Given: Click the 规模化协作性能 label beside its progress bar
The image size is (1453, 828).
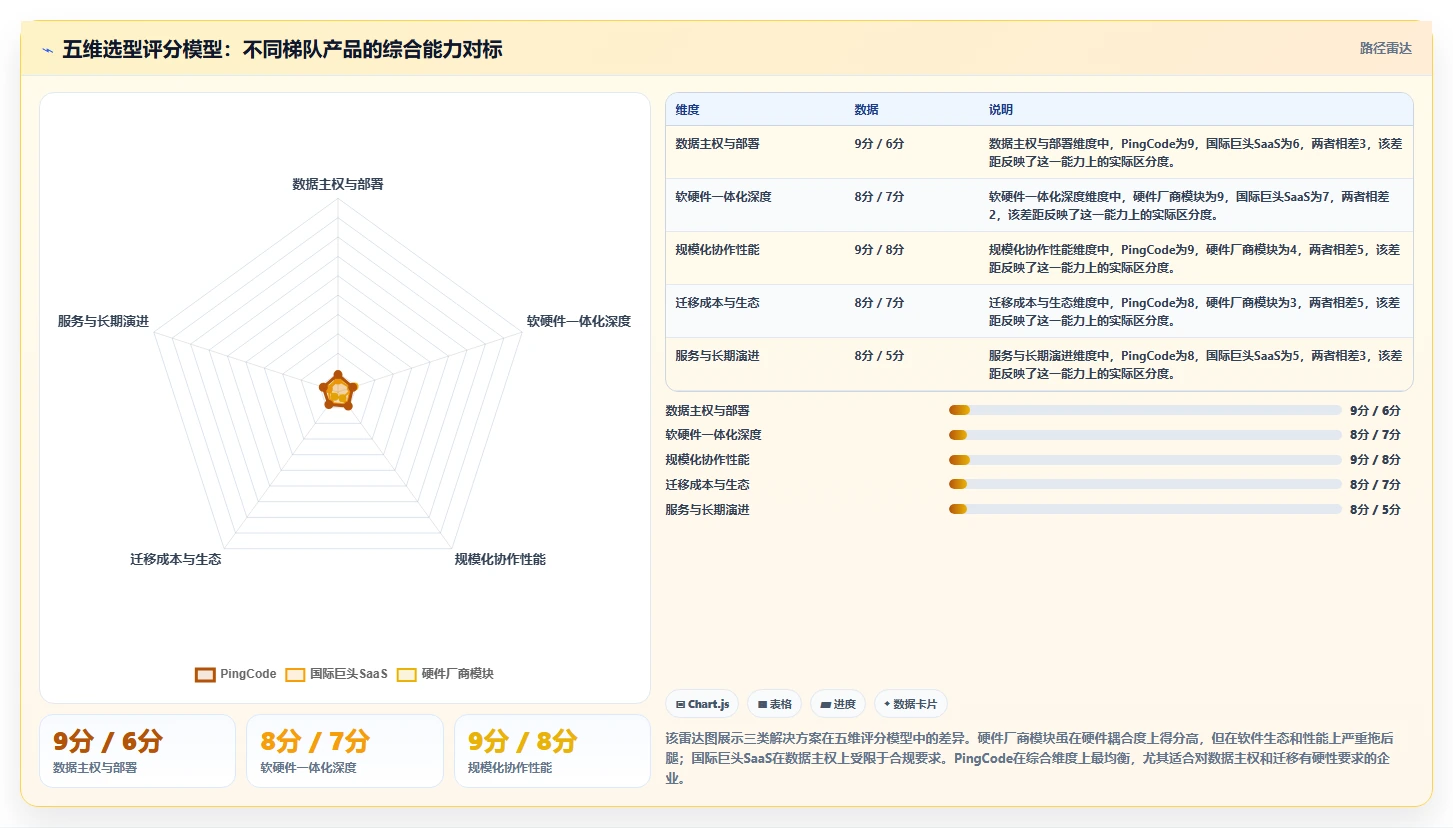Looking at the screenshot, I should click(707, 460).
